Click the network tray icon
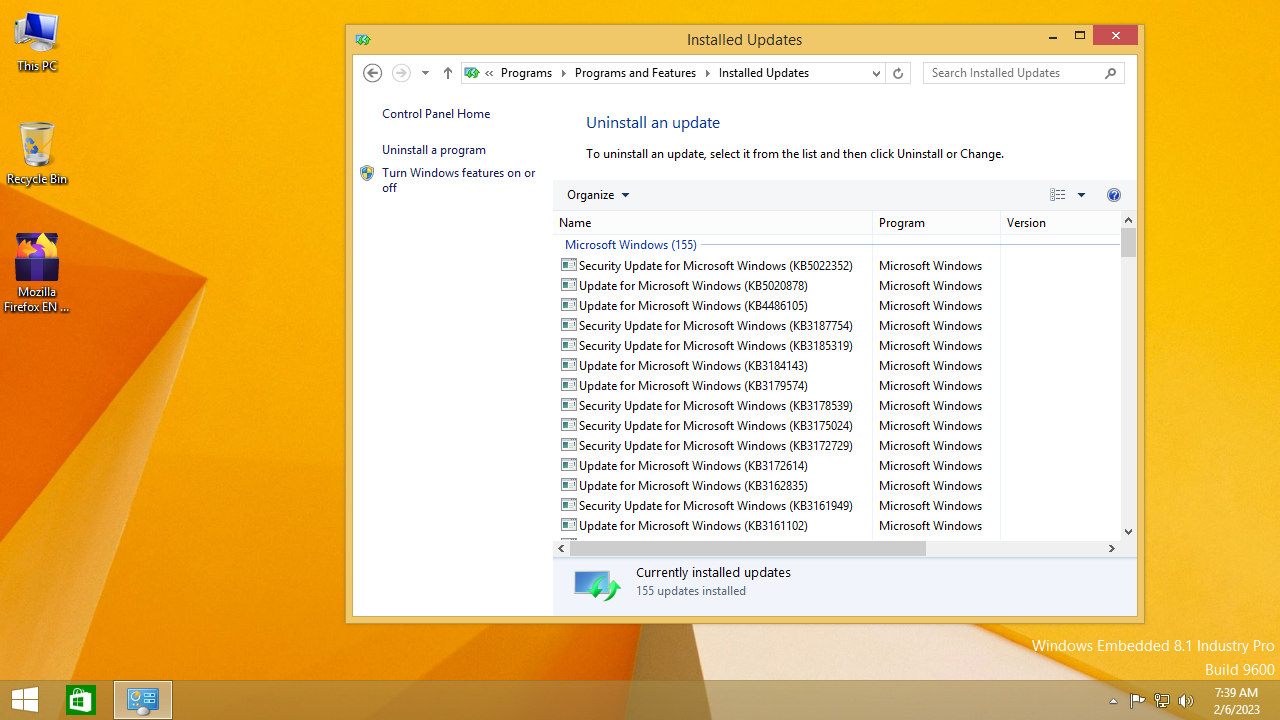Viewport: 1280px width, 720px height. [1162, 701]
